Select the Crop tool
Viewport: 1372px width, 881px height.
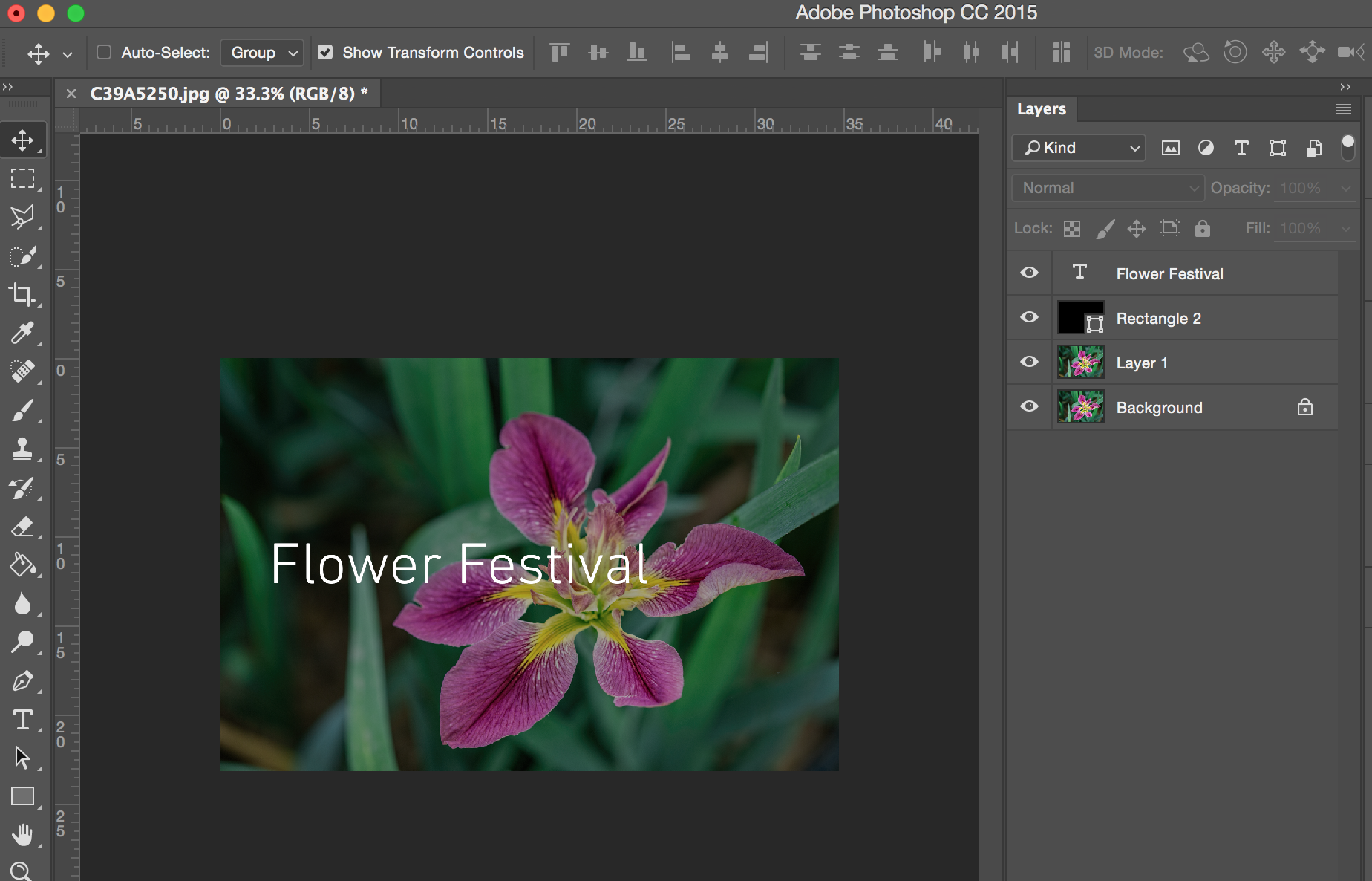tap(22, 295)
